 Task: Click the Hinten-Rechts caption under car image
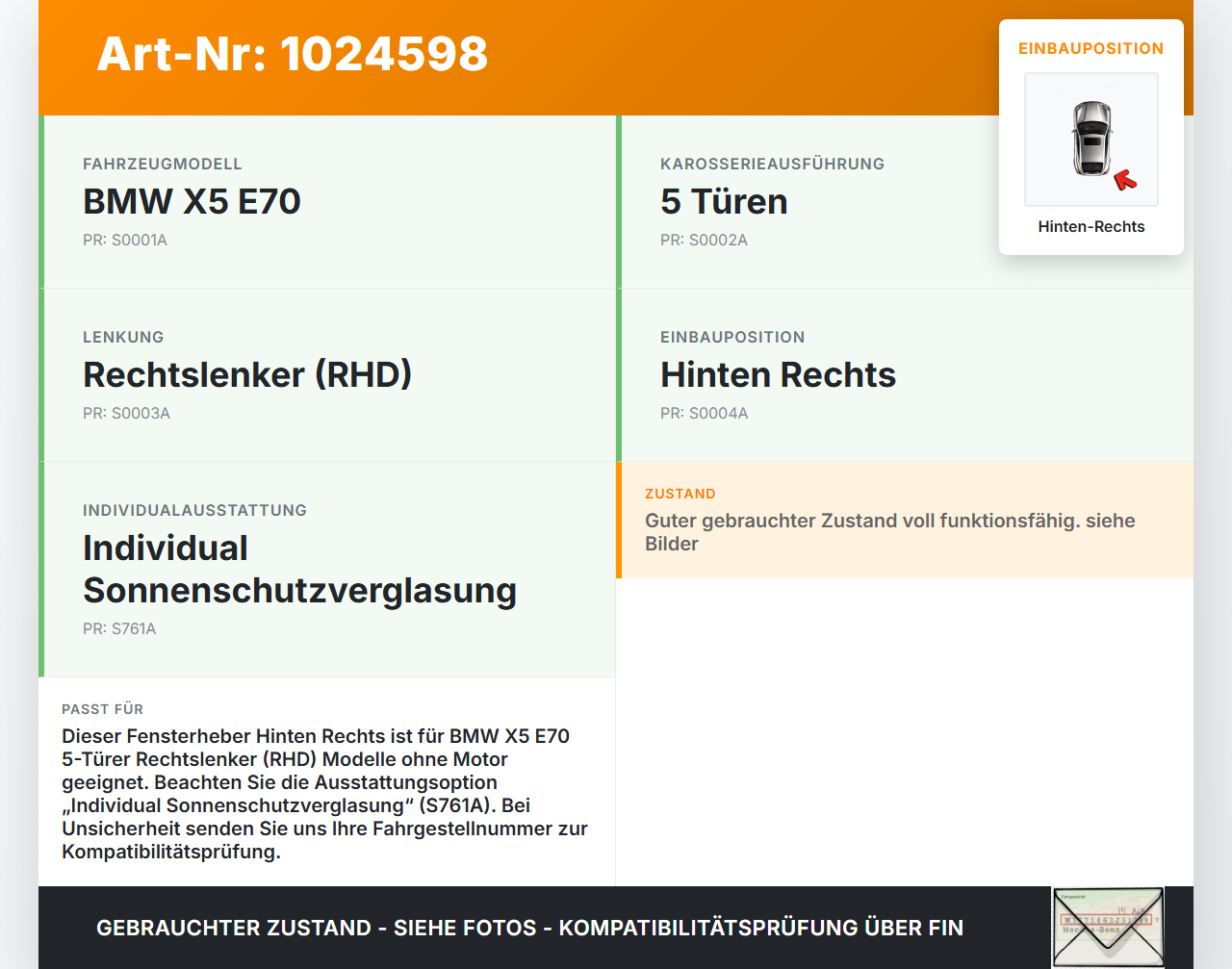tap(1091, 226)
